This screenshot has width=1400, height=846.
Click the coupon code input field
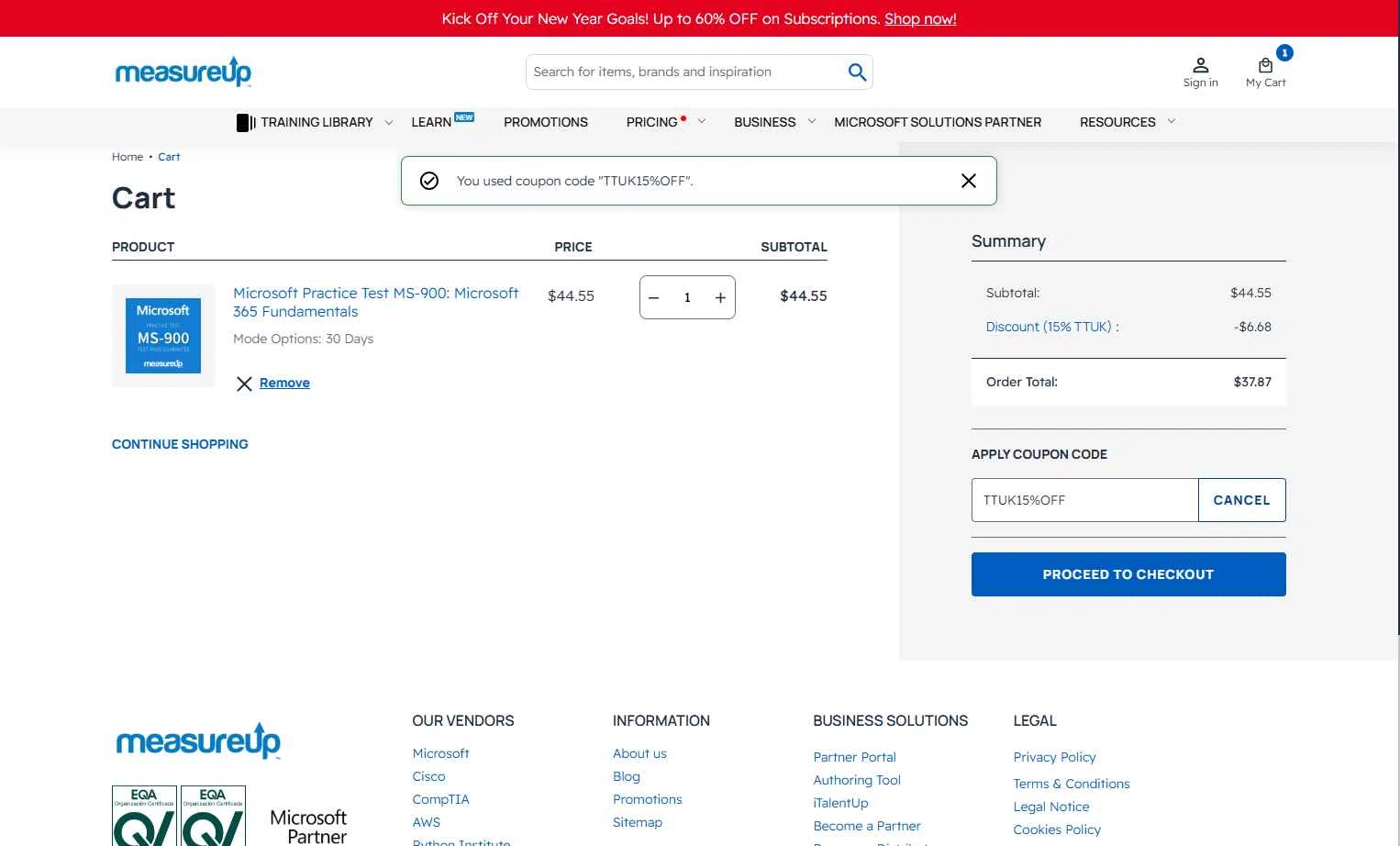1084,500
